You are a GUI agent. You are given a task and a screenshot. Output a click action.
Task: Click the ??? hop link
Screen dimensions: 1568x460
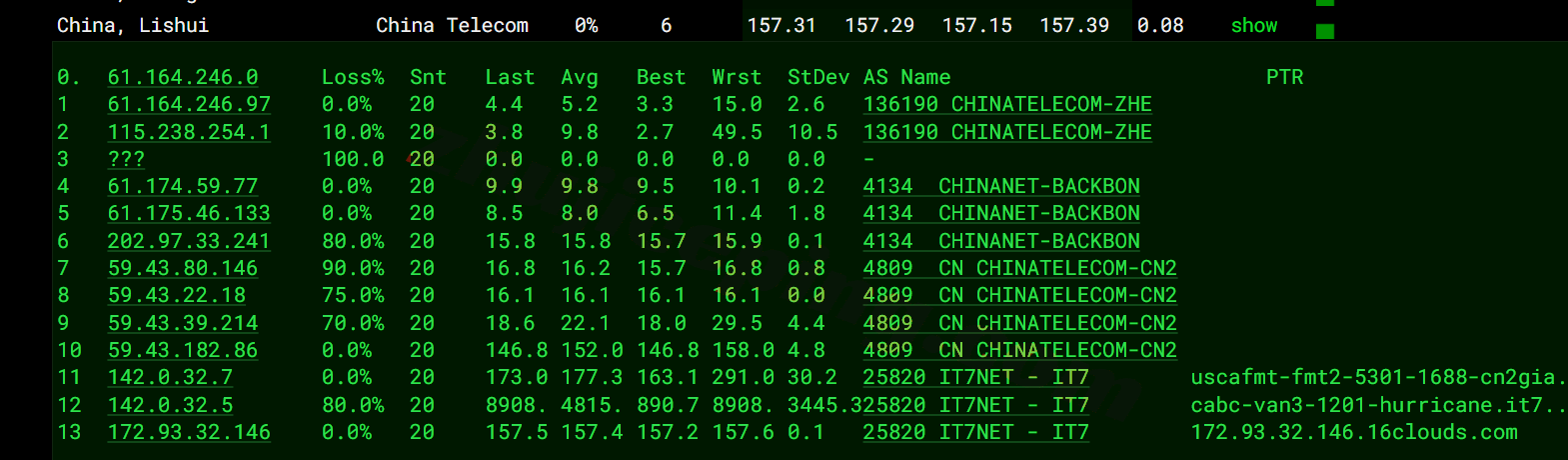point(126,159)
